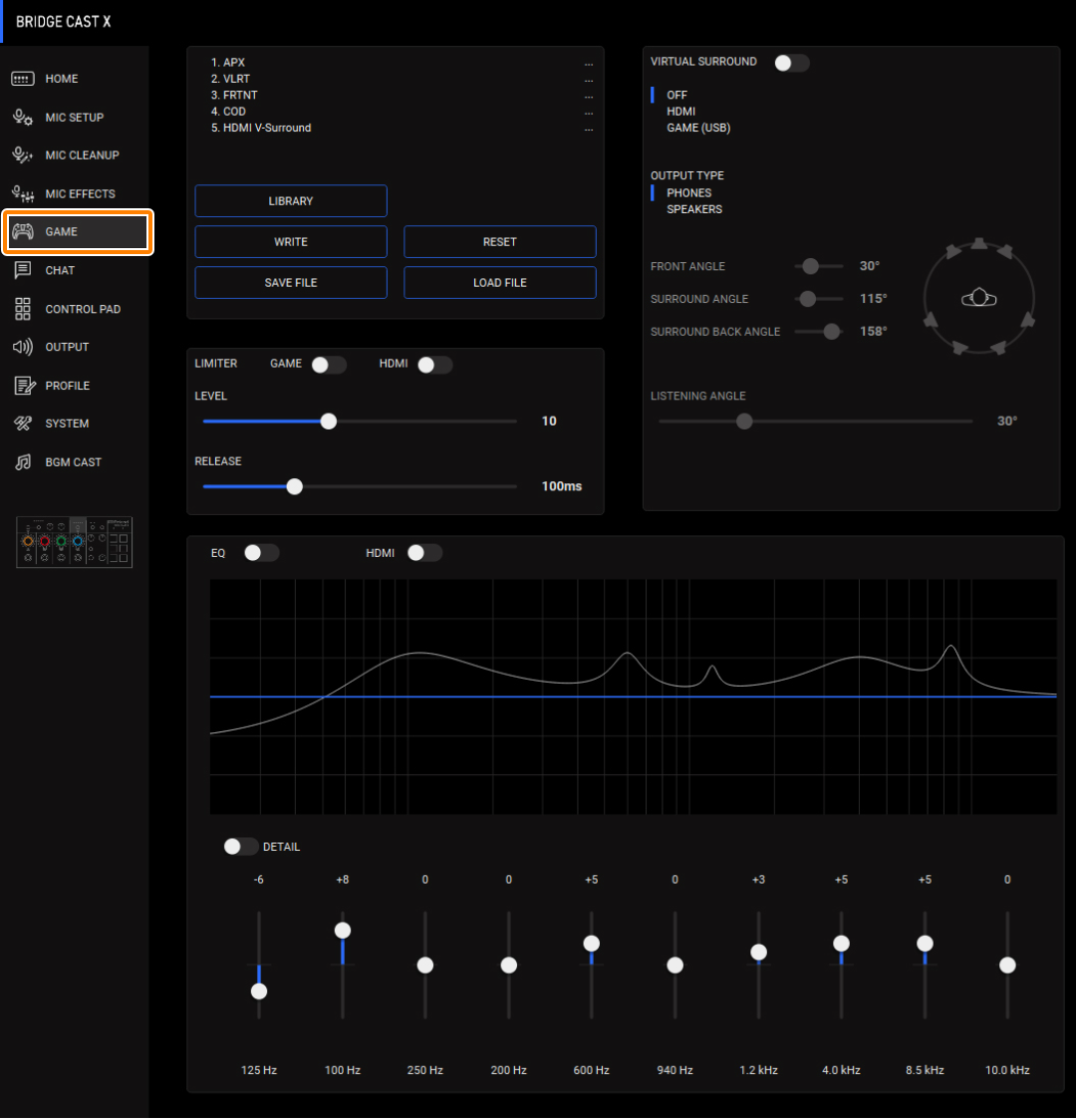
Task: Click the LOAD FILE button
Action: [x=499, y=282]
